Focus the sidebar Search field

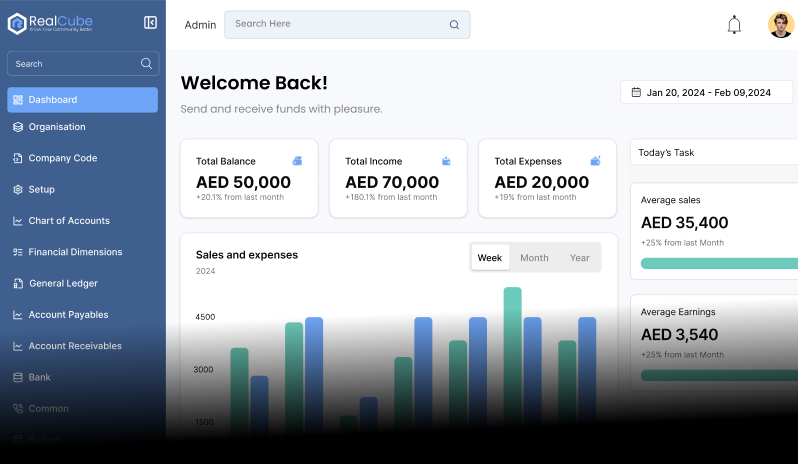83,64
